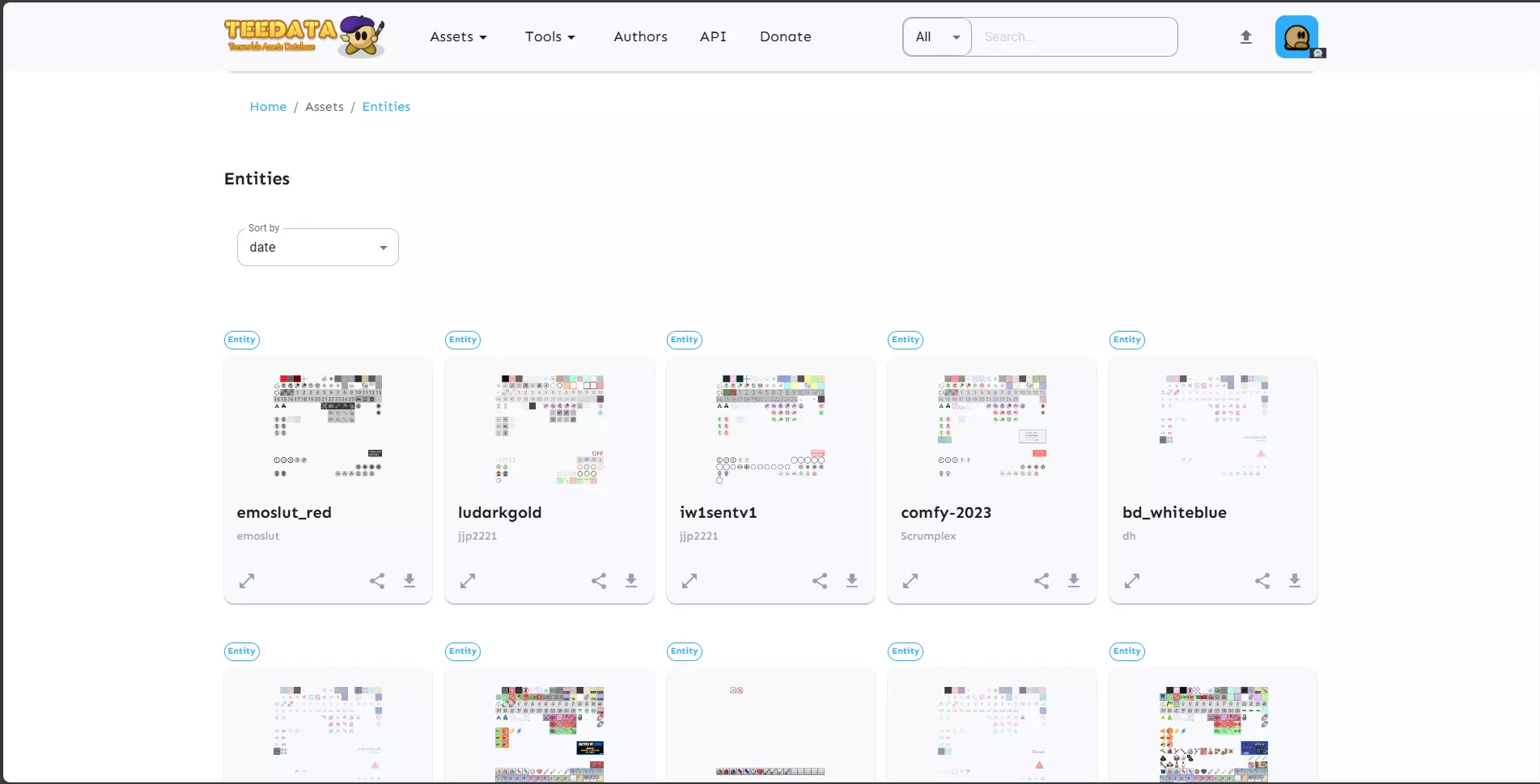This screenshot has height=784, width=1540.
Task: Expand fullscreen preview of ludarkgold
Action: click(x=468, y=581)
